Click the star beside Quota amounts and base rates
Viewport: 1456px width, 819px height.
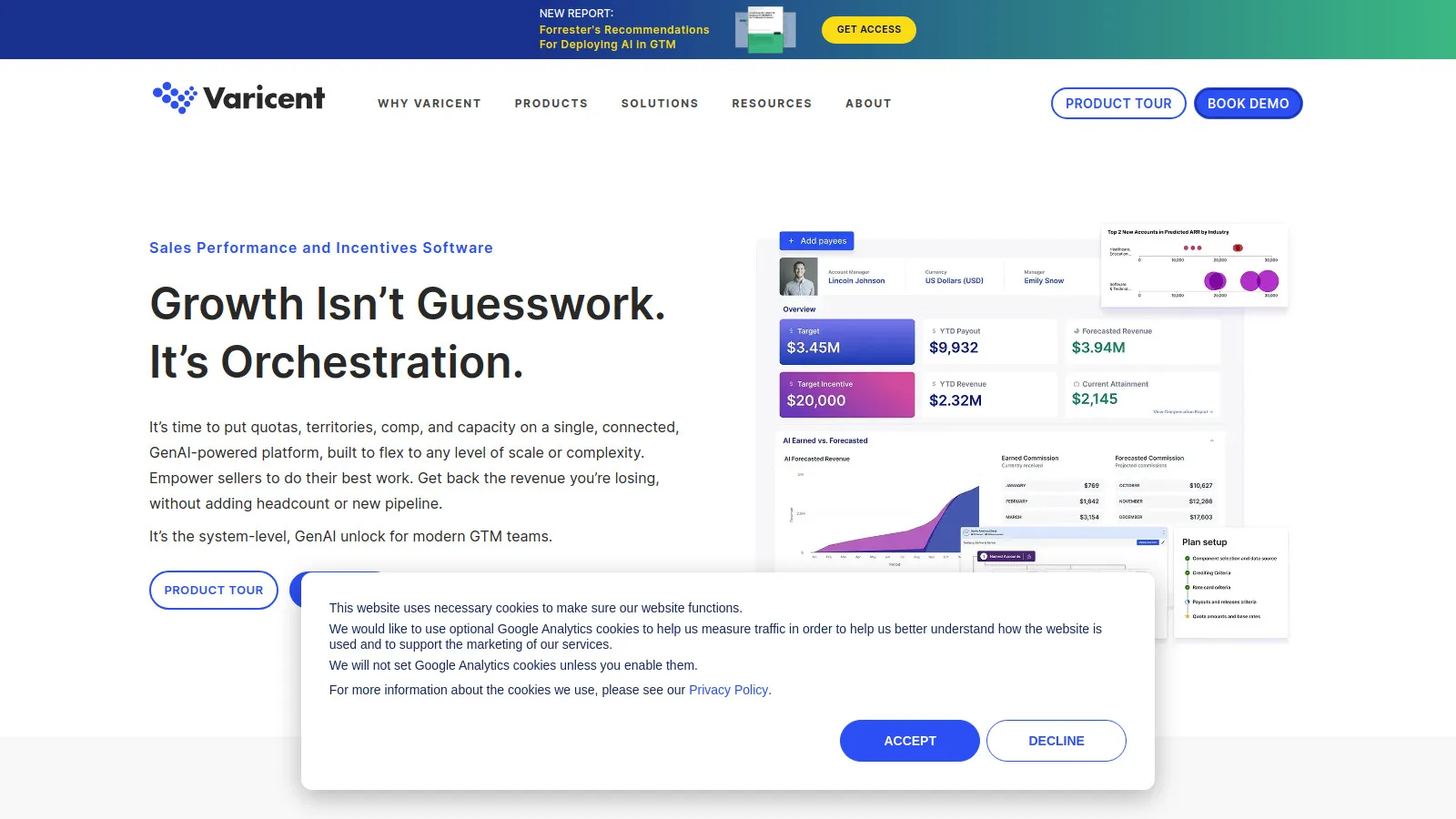(1188, 617)
